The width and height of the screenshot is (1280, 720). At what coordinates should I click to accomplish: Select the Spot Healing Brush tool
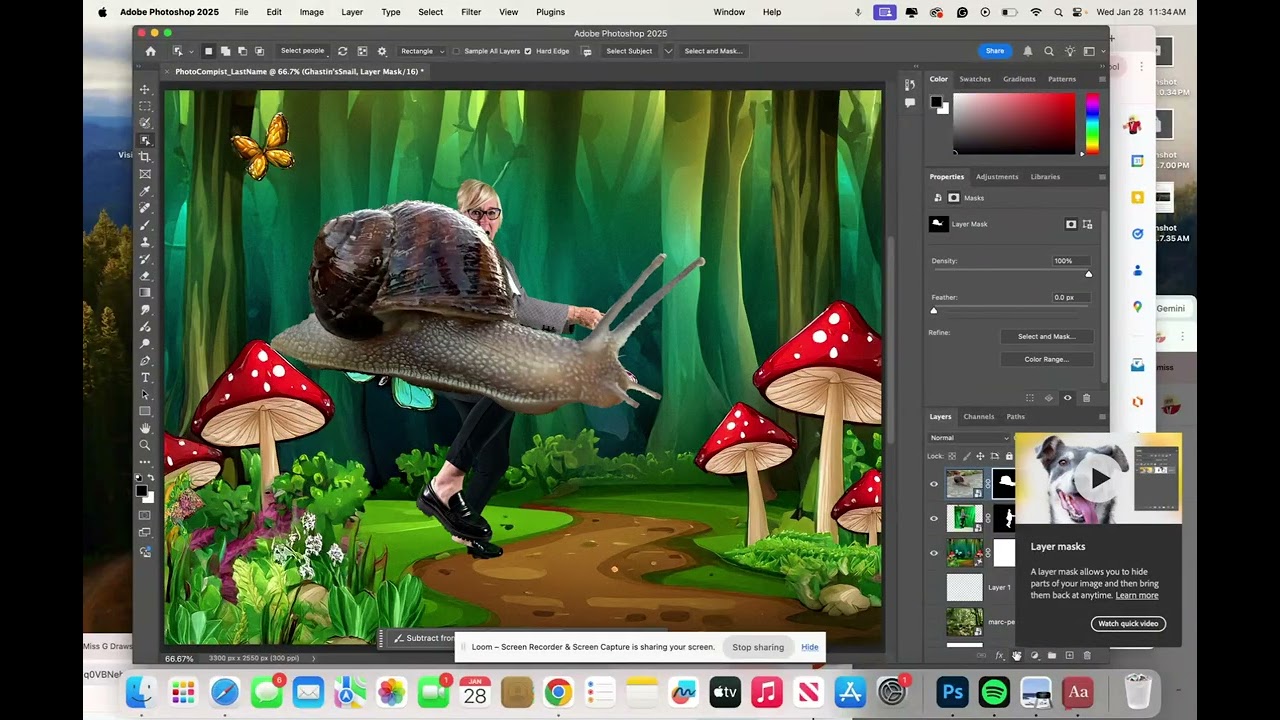point(145,208)
